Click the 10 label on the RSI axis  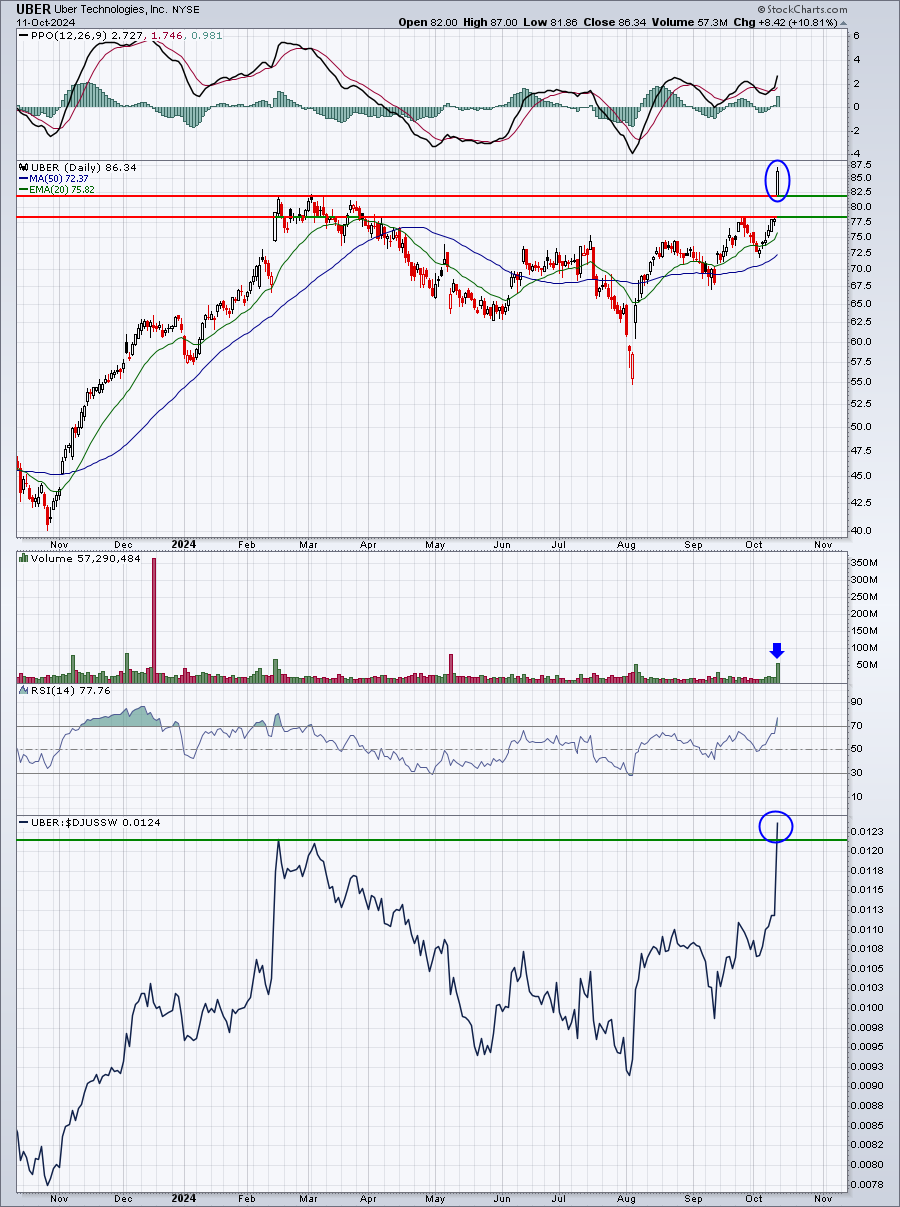(x=857, y=797)
